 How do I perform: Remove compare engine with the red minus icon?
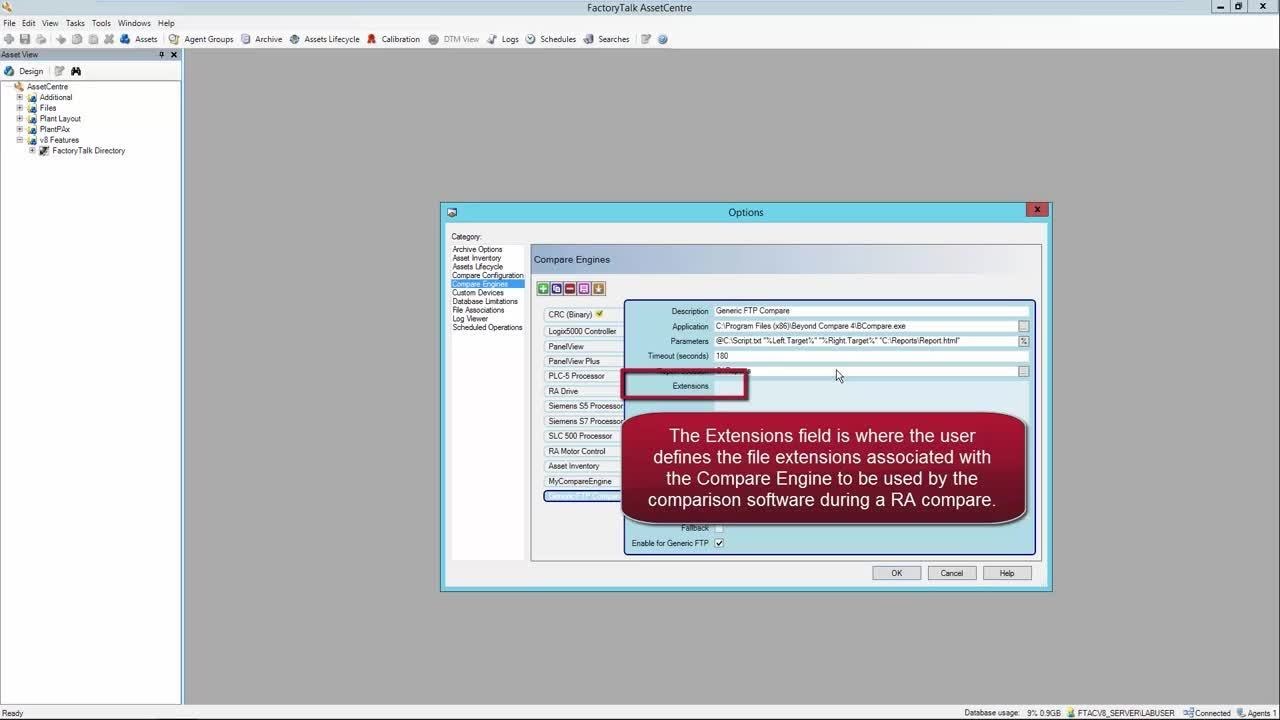pos(570,288)
